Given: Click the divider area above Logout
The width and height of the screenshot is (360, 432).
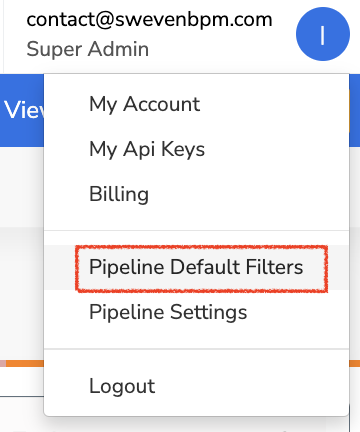Looking at the screenshot, I should 197,349.
